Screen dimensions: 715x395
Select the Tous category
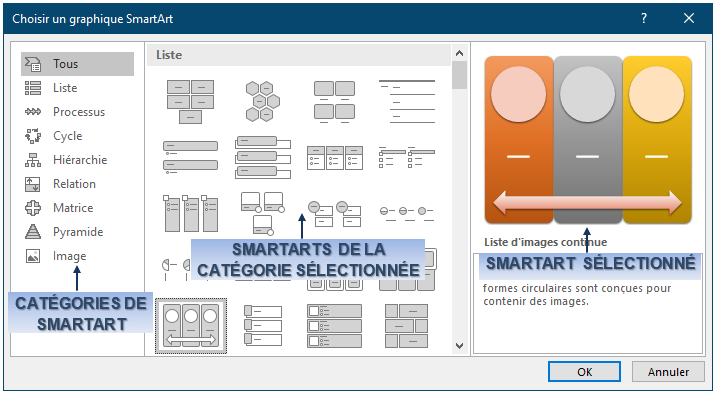point(77,64)
